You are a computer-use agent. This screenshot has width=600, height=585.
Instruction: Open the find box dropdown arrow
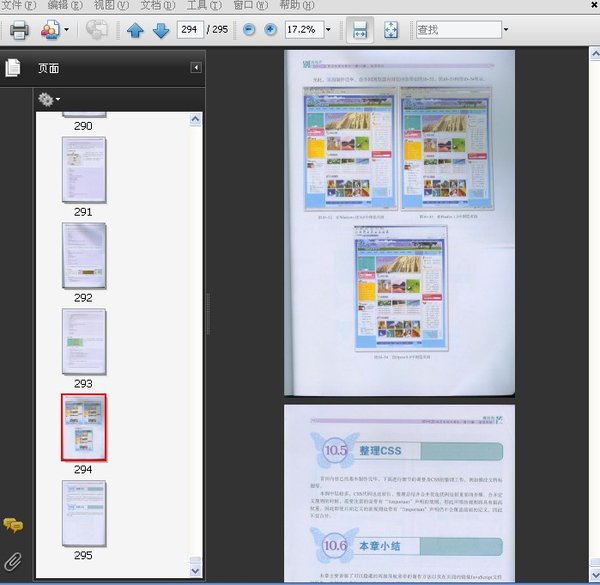tap(506, 30)
